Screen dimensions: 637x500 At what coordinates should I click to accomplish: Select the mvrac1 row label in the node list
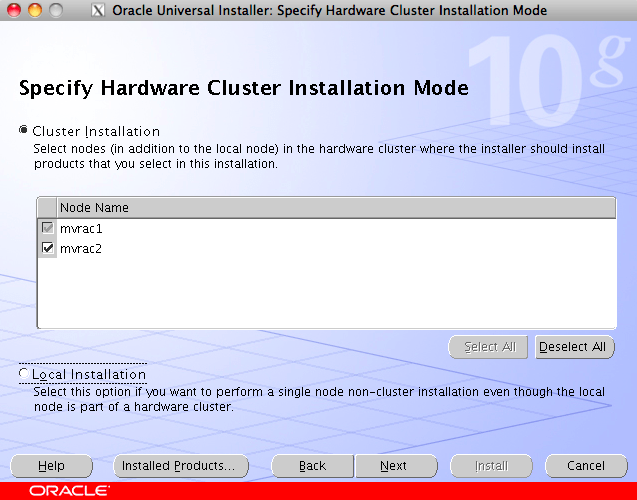81,228
